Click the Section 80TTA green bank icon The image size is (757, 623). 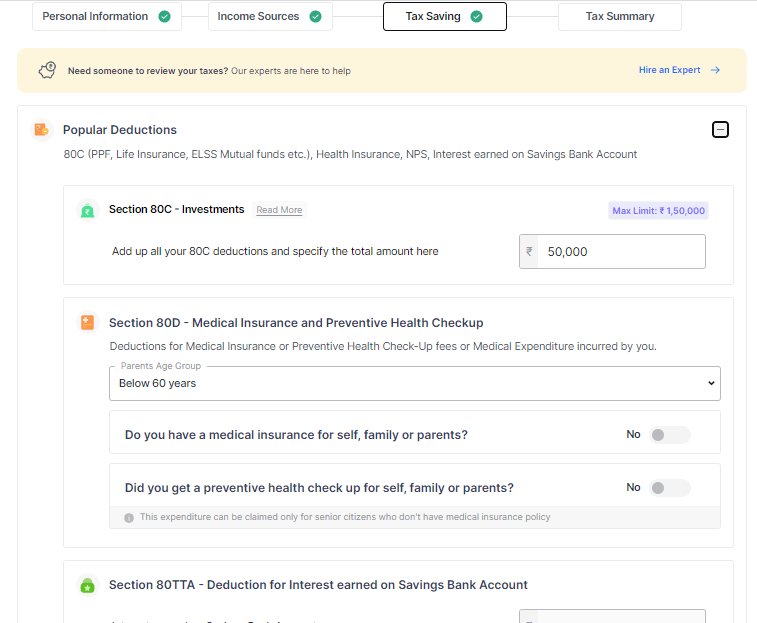(x=88, y=585)
